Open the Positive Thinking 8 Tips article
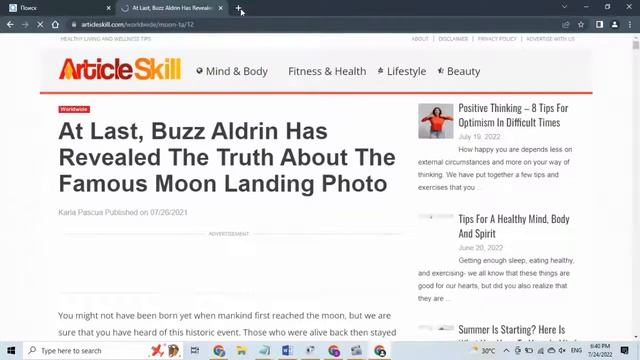640x360 pixels. [513, 115]
